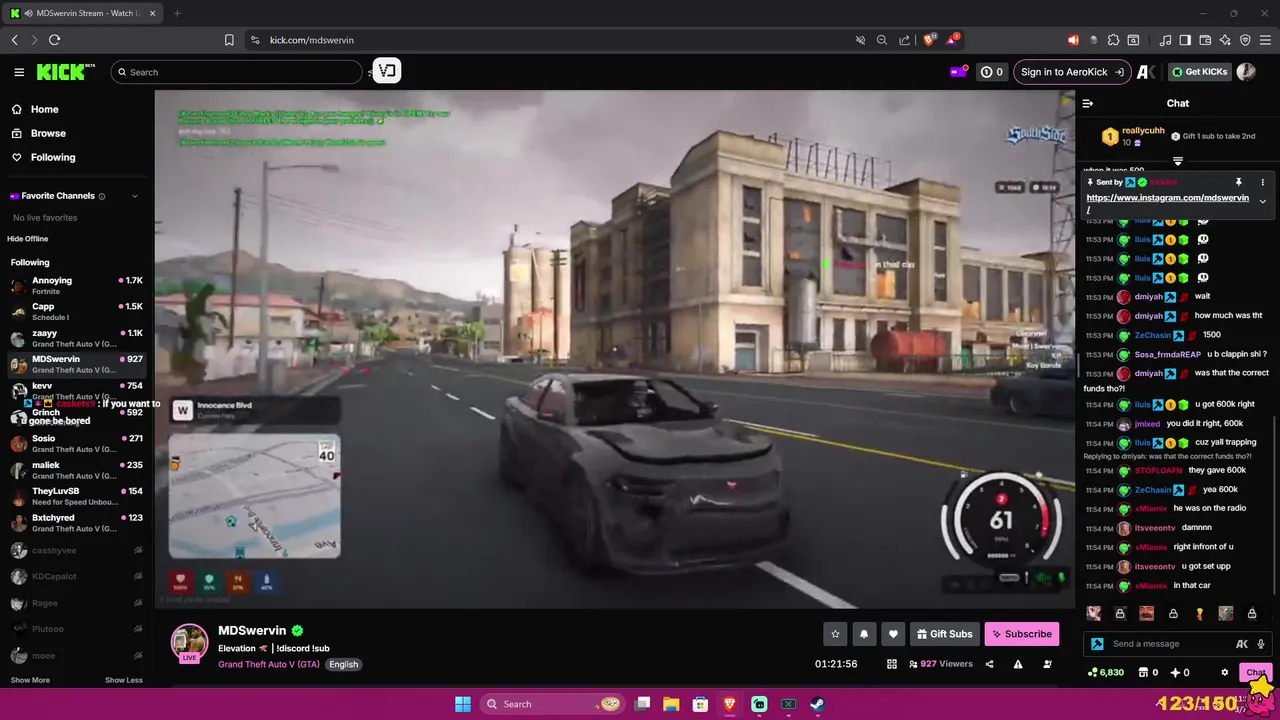
Task: Open the Annoying channel streaming Fortnite
Action: click(x=76, y=285)
